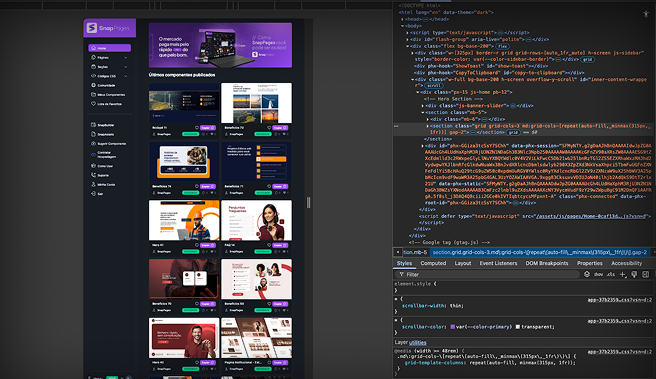The image size is (656, 379).
Task: Click the Sair logout icon
Action: pos(93,194)
